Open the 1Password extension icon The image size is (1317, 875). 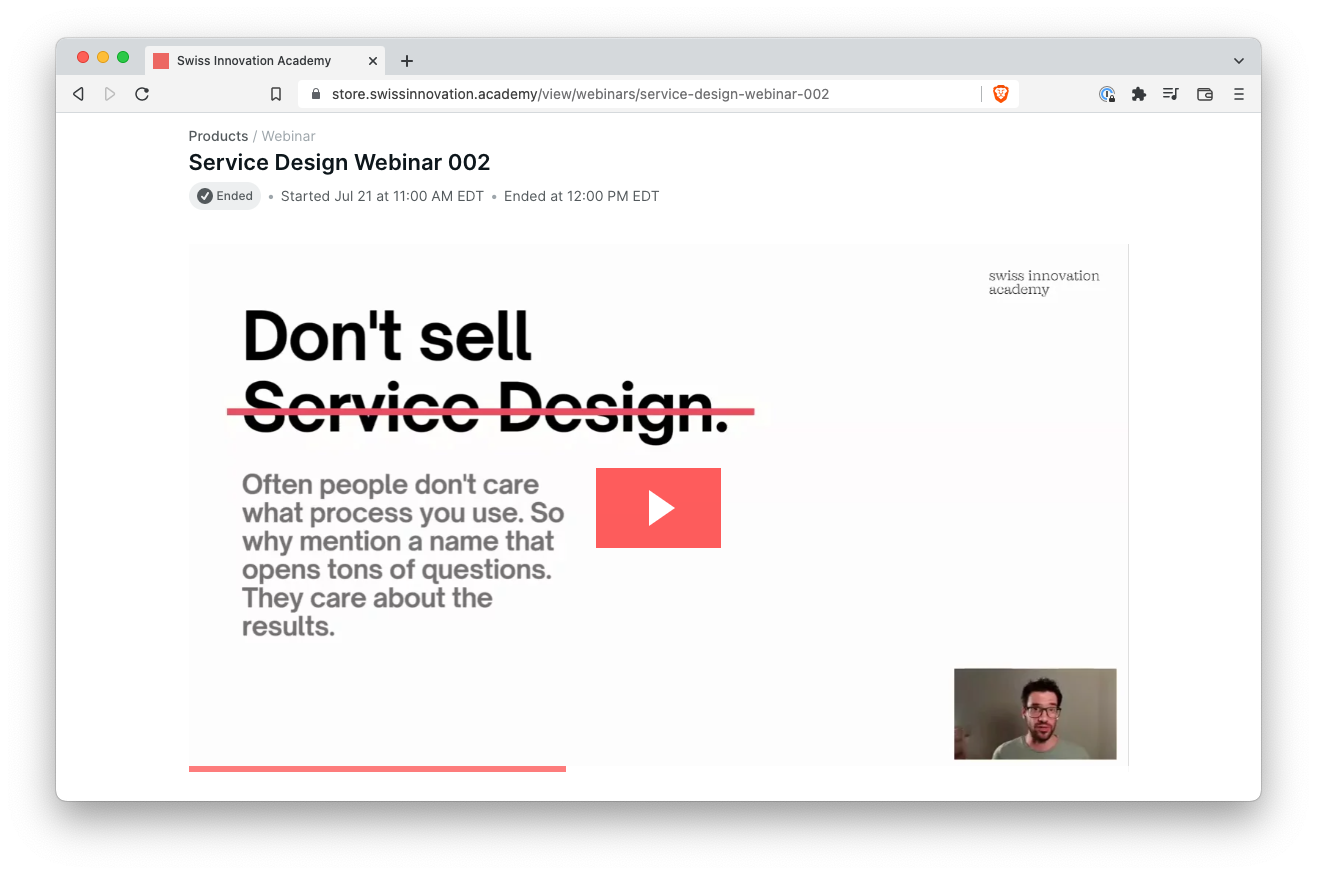(1107, 94)
